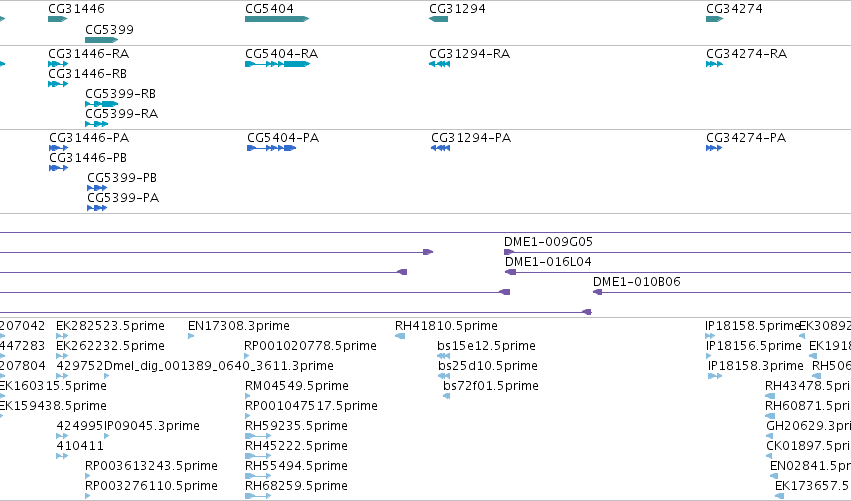Click the RH55494.5prime EST label

296,466
